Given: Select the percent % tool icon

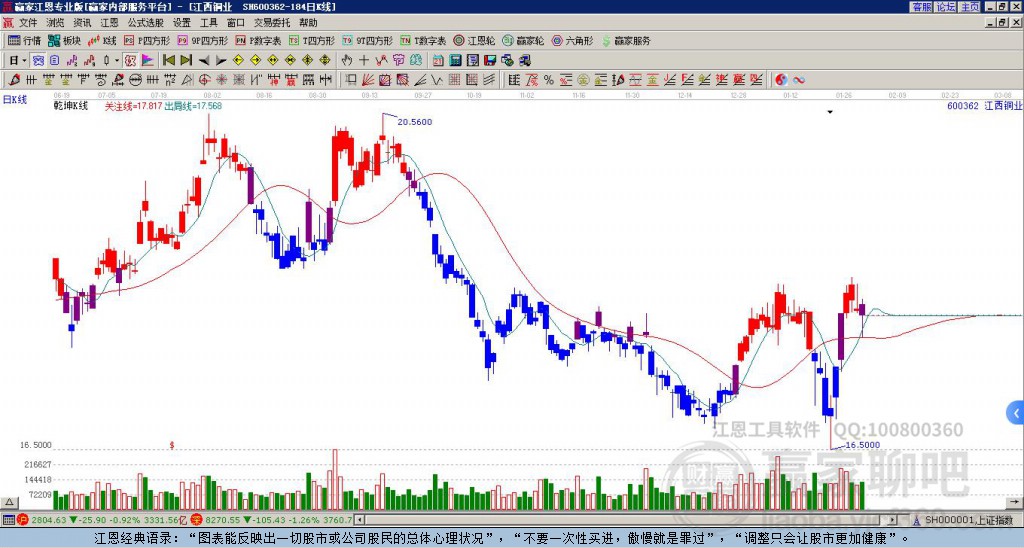Looking at the screenshot, I should pos(549,80).
